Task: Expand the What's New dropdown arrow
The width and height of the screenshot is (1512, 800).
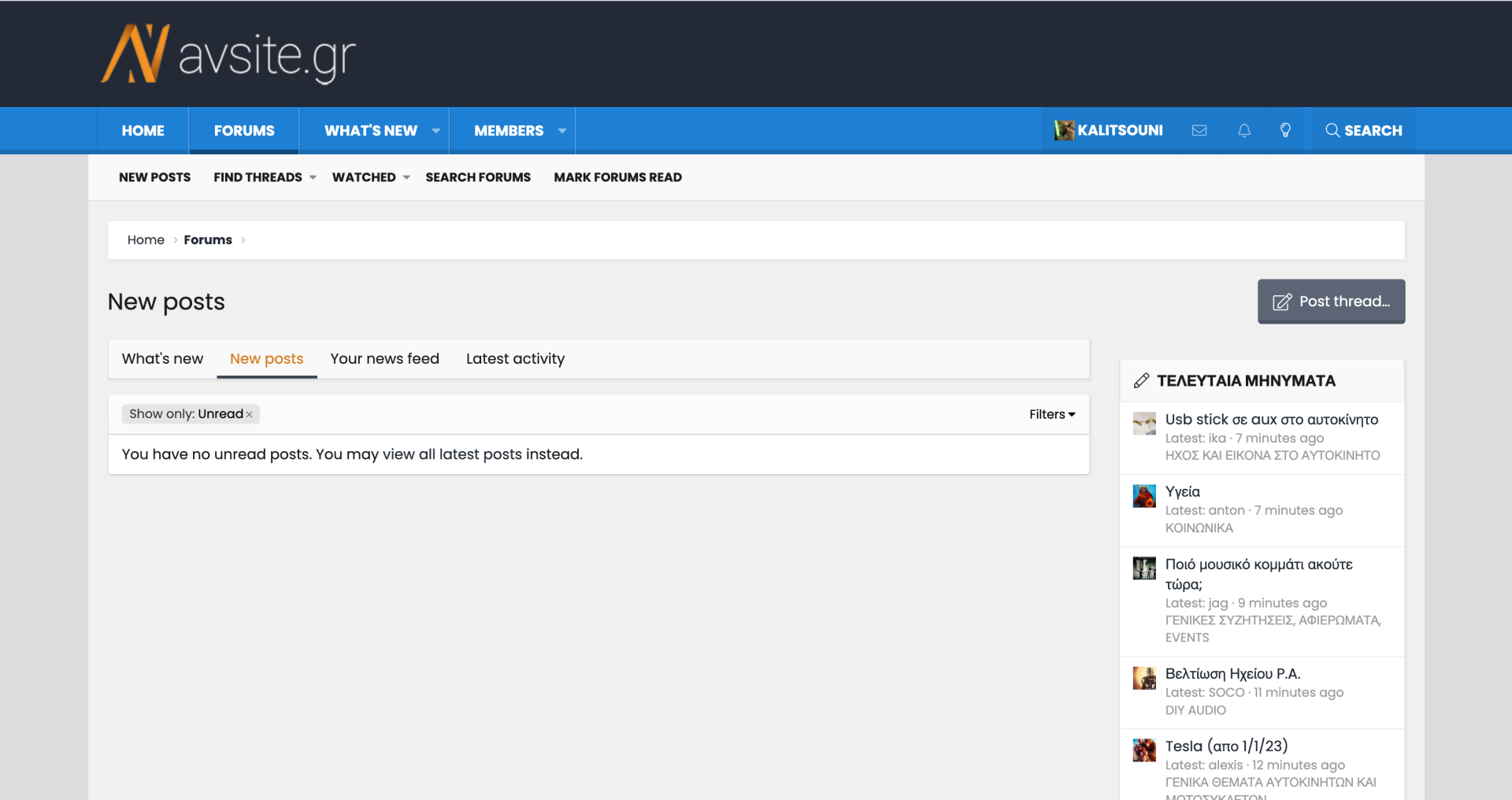Action: [x=435, y=131]
